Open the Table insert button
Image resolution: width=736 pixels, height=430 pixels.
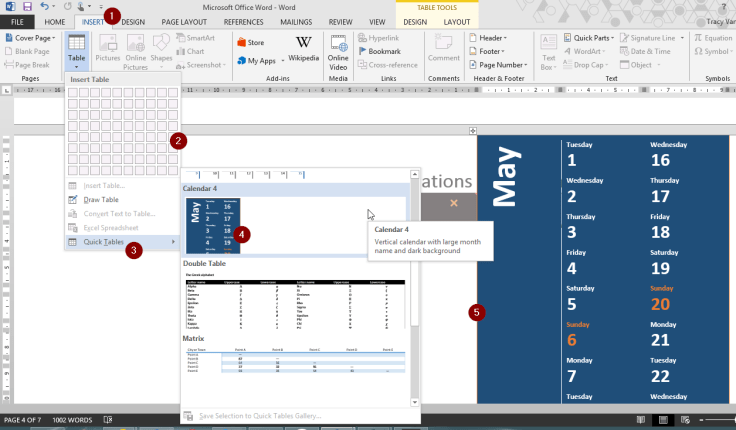point(76,52)
